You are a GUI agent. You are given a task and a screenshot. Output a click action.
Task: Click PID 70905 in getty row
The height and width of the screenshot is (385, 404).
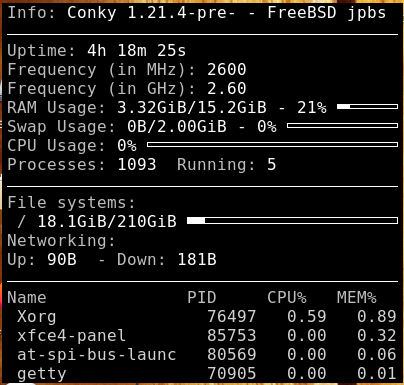[232, 374]
